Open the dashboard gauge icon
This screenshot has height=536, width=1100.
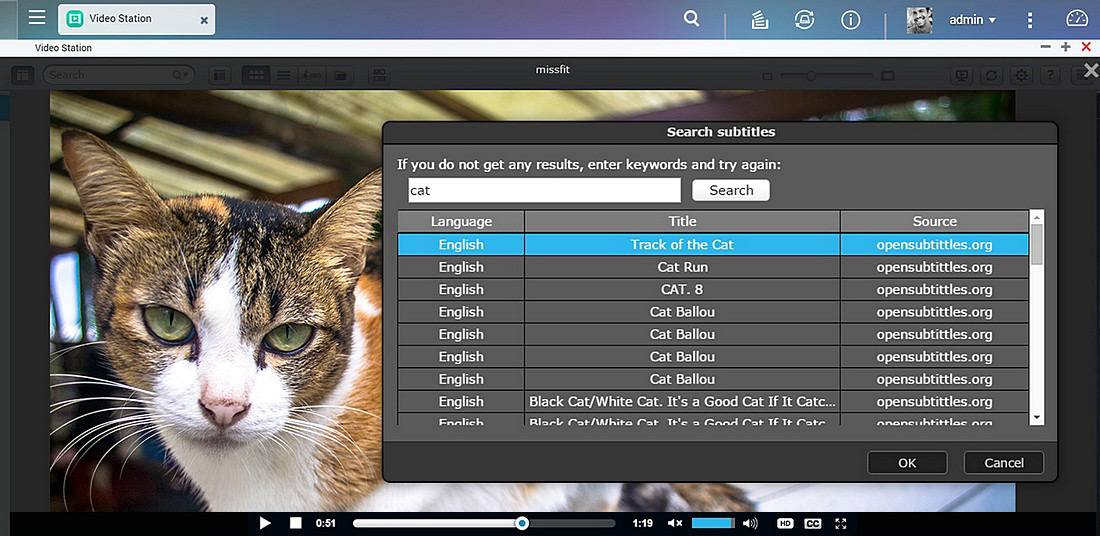[1077, 19]
